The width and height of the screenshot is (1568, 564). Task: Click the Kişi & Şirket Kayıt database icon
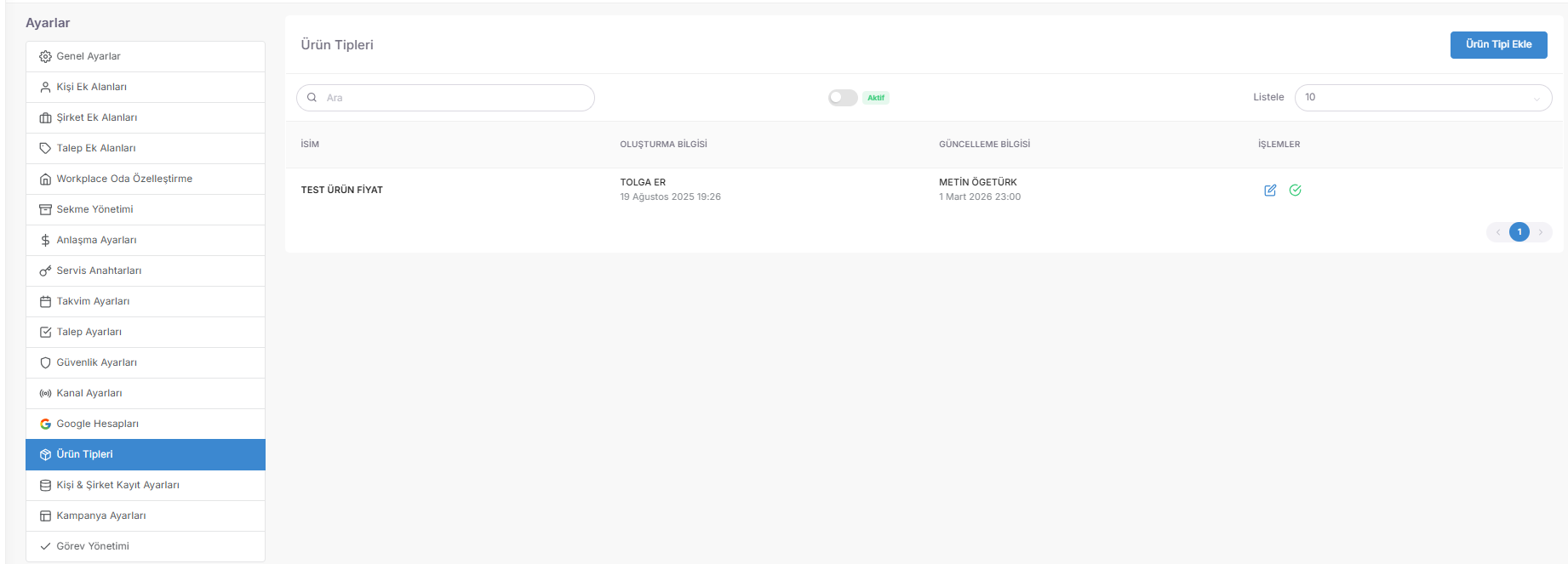click(x=45, y=485)
